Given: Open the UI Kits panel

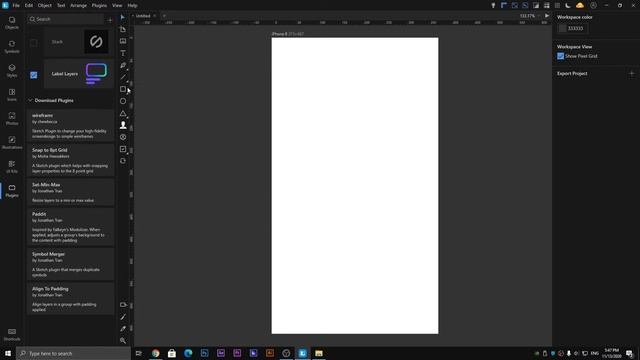Looking at the screenshot, I should (12, 167).
